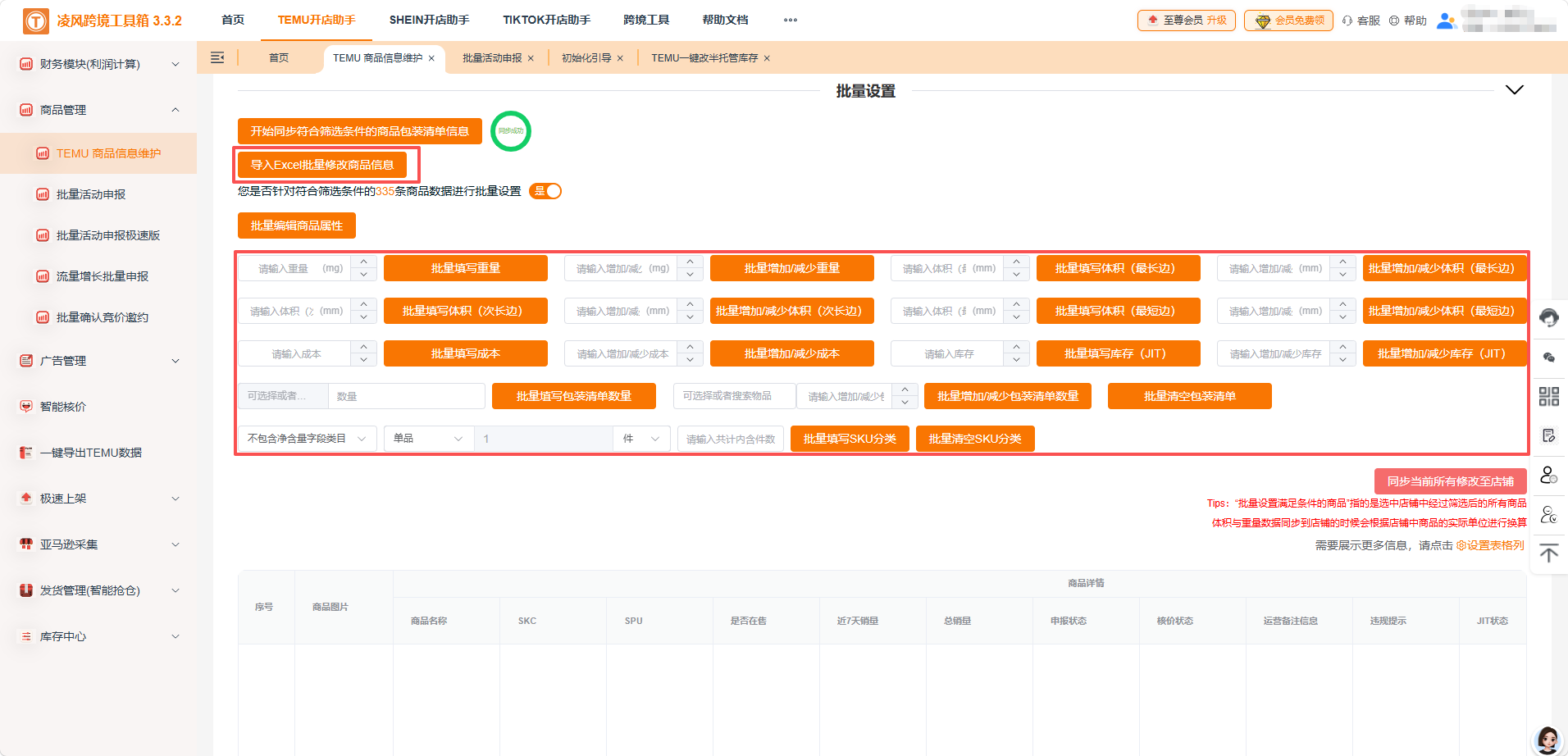Image resolution: width=1568 pixels, height=756 pixels.
Task: Click 批量编辑商品属性 button
Action: (x=296, y=225)
